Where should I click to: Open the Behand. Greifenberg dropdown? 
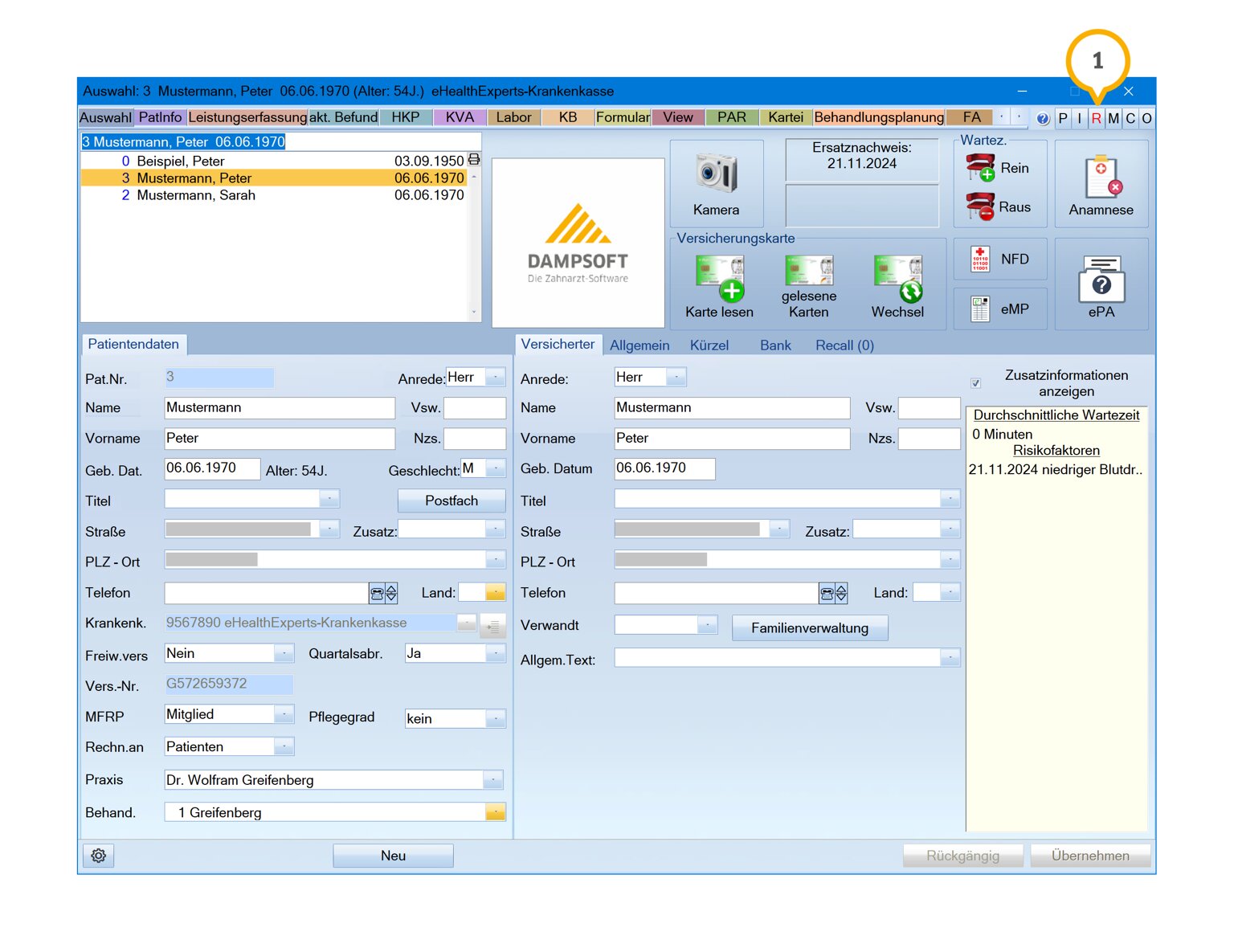point(496,812)
